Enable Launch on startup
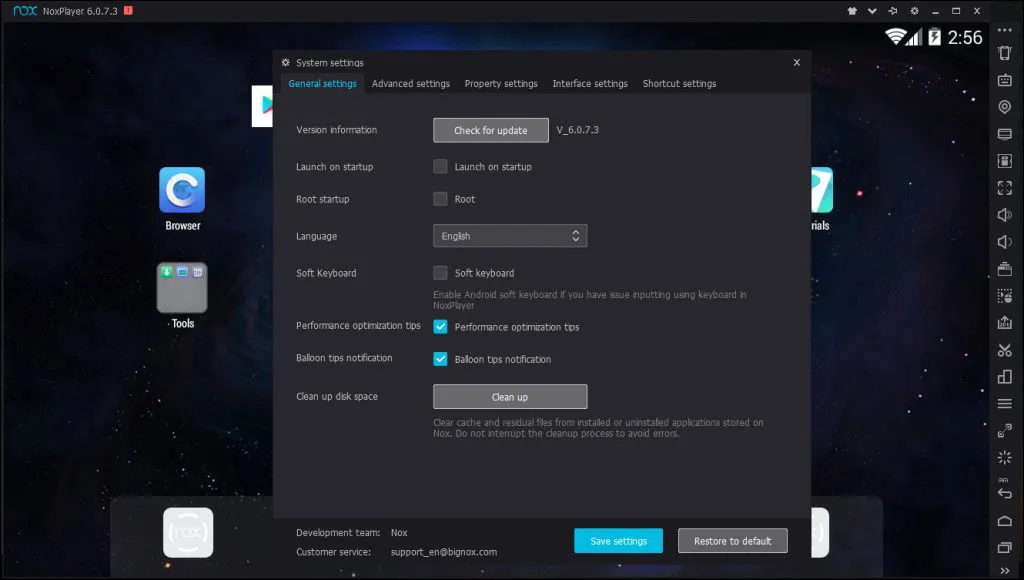This screenshot has height=580, width=1024. point(440,167)
